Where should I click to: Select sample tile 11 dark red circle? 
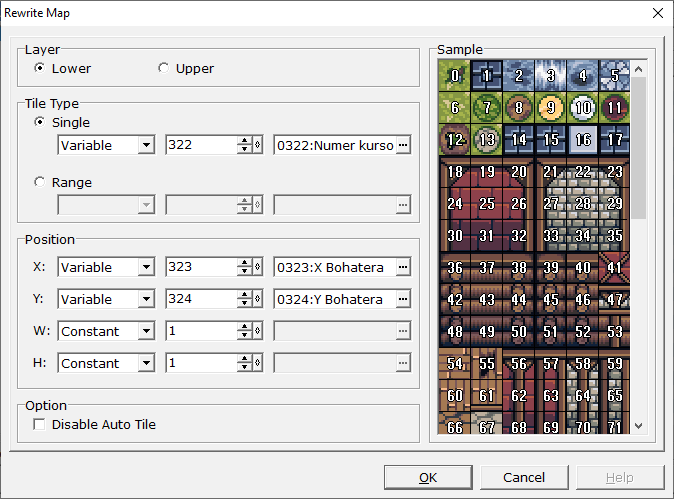click(x=614, y=107)
